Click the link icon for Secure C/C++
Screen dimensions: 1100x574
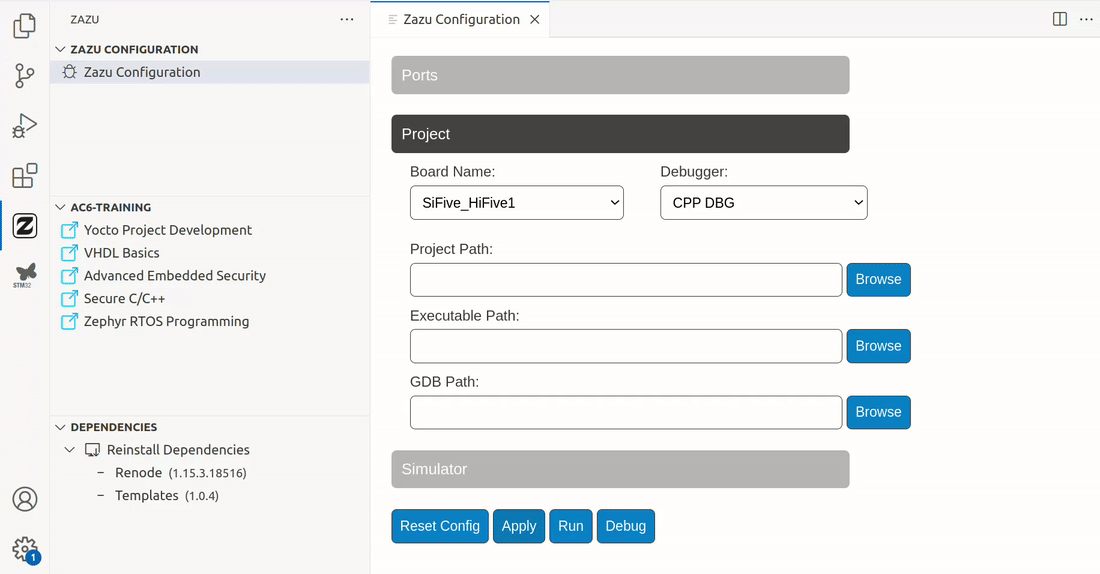69,298
